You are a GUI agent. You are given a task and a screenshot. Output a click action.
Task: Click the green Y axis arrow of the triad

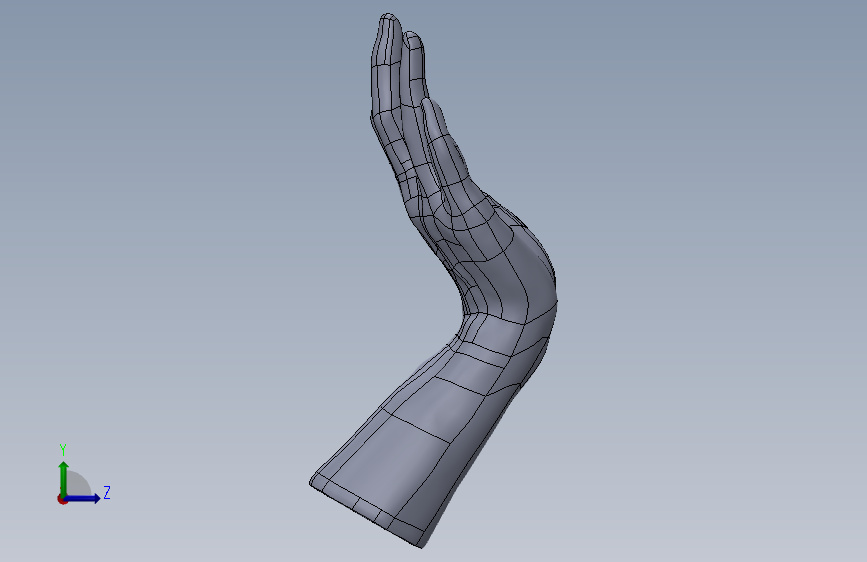pos(64,479)
